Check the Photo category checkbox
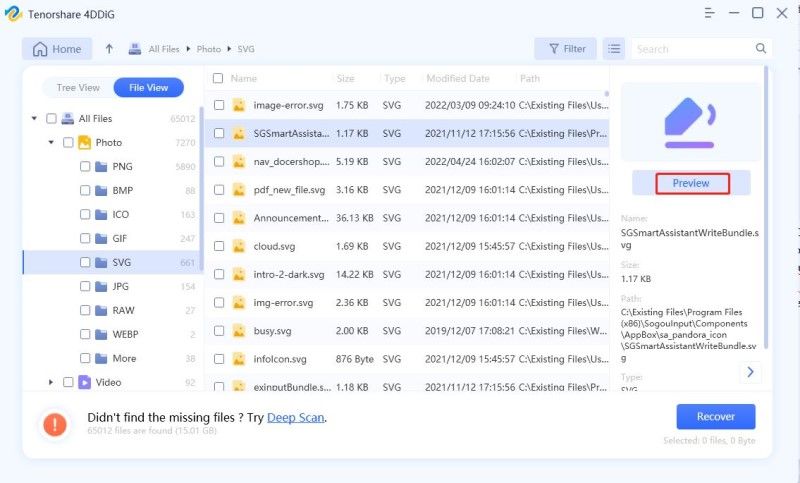800x483 pixels. [68, 142]
